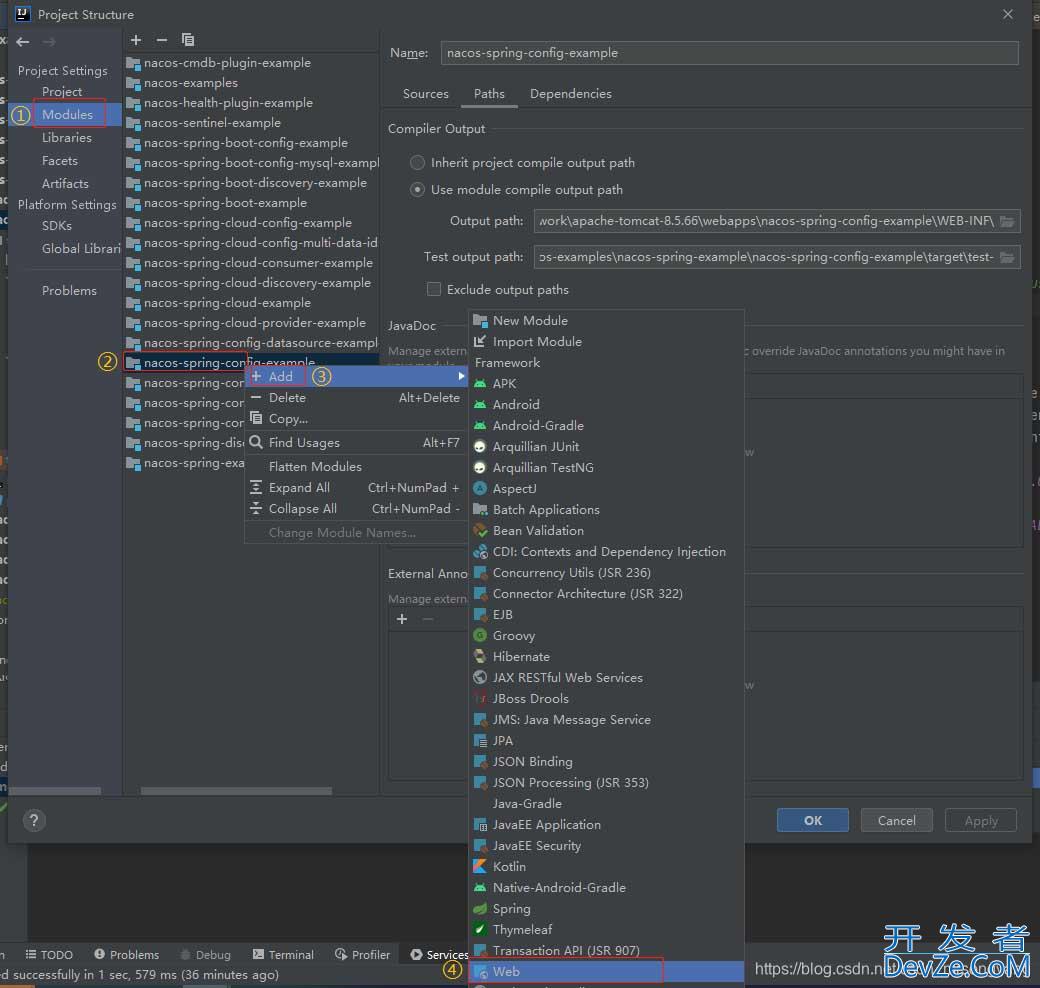
Task: Switch to the Dependencies tab
Action: (x=570, y=93)
